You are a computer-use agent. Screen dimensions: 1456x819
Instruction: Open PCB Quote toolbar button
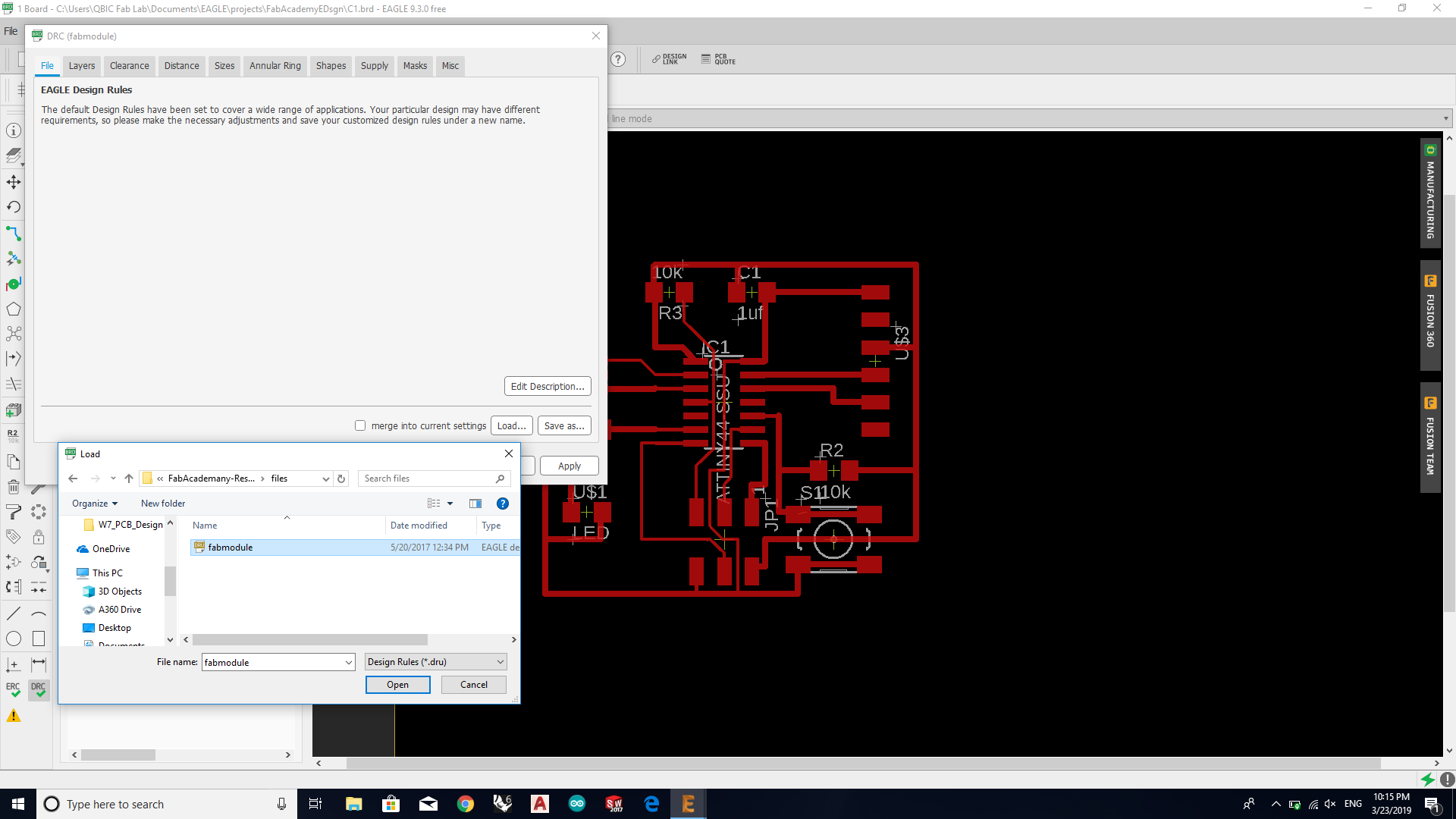point(718,59)
